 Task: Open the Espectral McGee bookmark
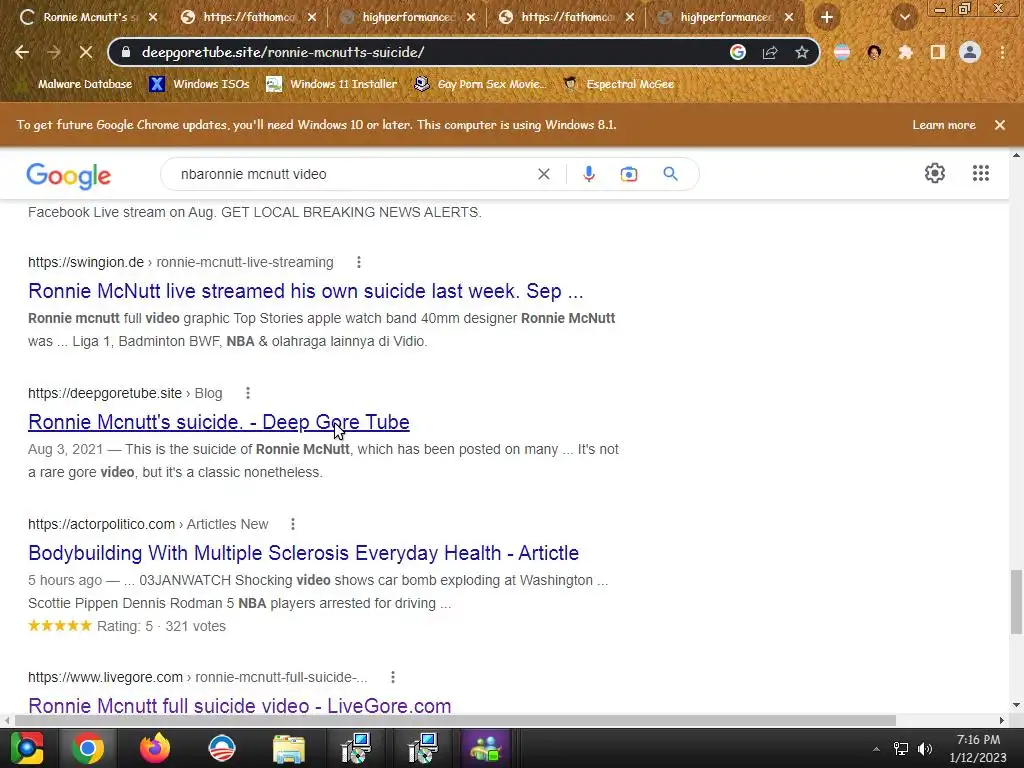[619, 84]
